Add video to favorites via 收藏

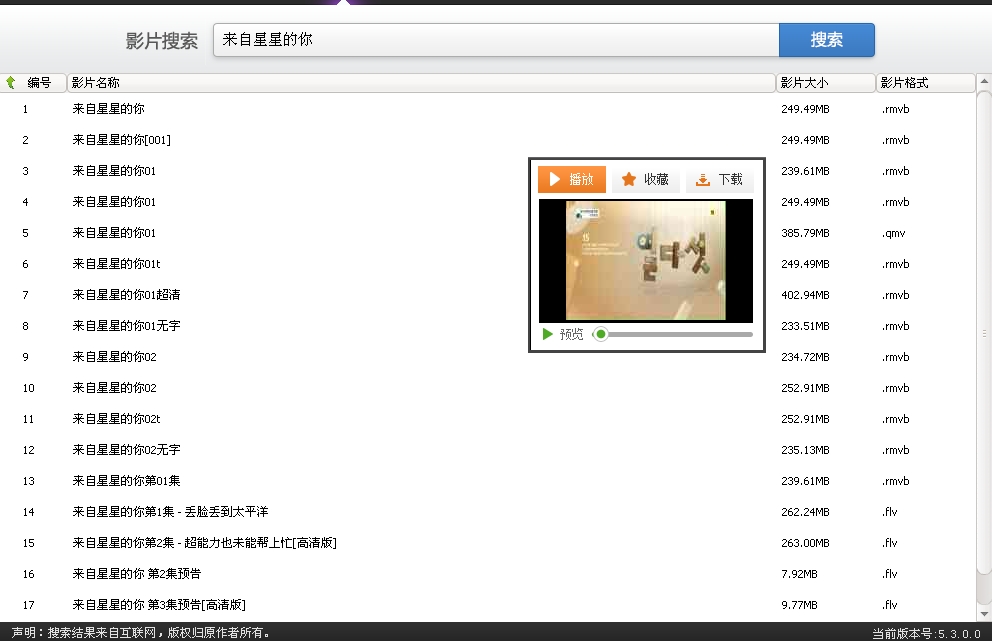(x=644, y=180)
